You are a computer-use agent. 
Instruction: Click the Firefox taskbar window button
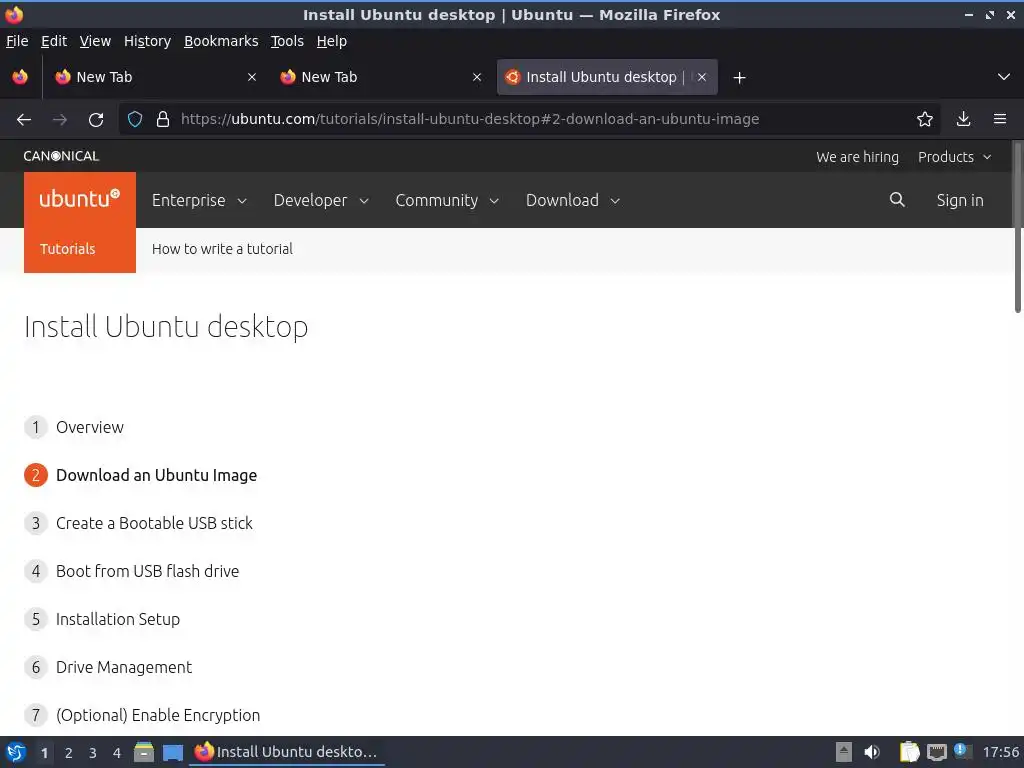click(287, 752)
